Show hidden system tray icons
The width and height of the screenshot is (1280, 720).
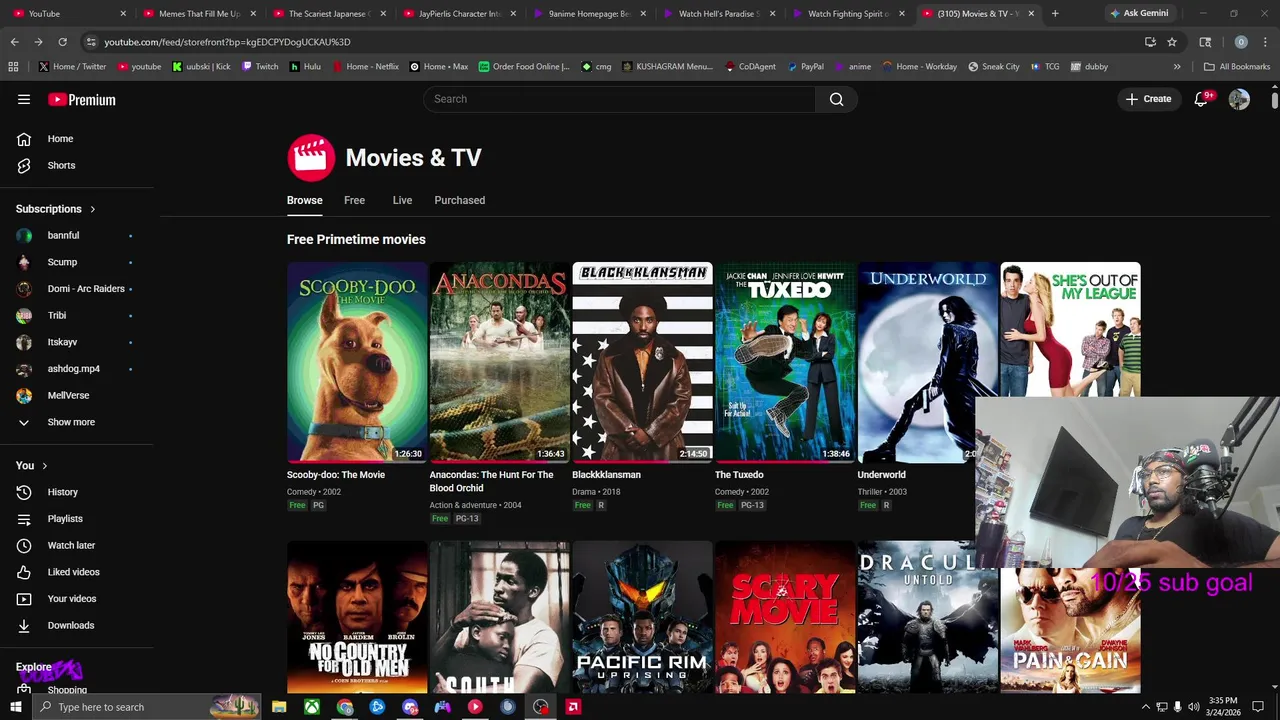pyautogui.click(x=1145, y=707)
